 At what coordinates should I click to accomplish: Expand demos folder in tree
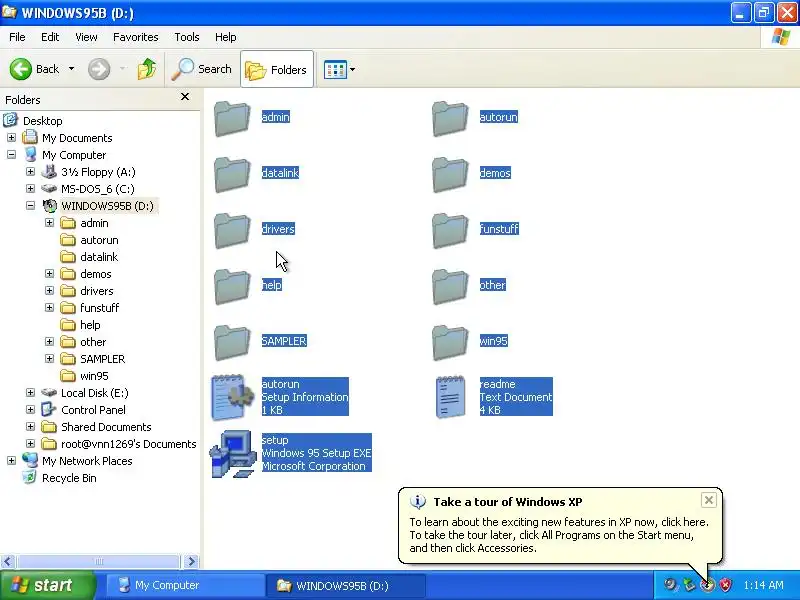click(49, 274)
